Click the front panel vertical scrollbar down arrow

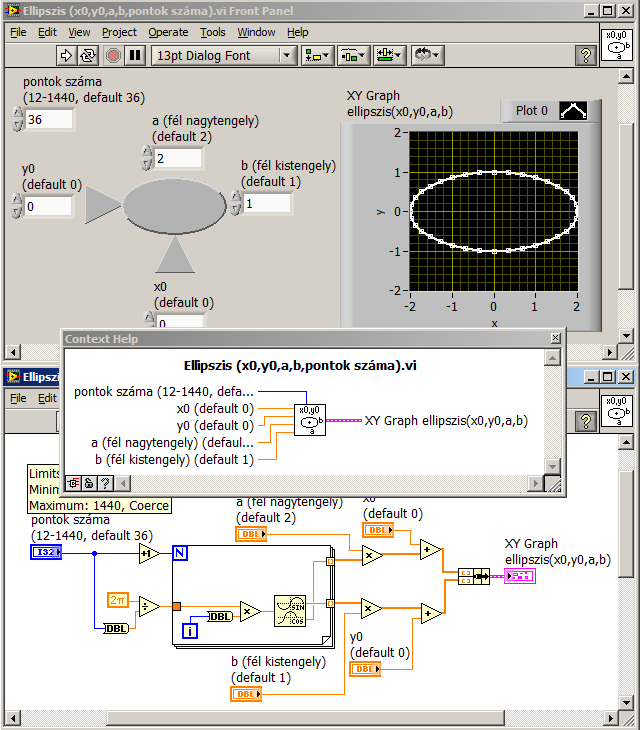626,335
